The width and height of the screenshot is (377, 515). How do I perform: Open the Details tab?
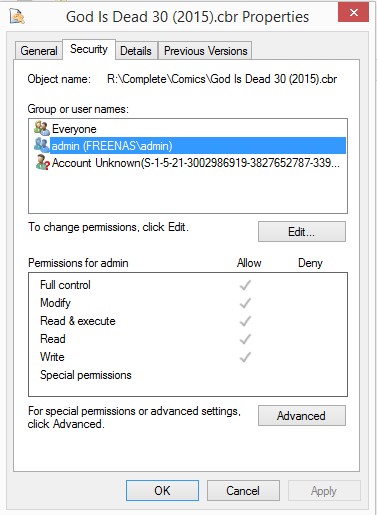pyautogui.click(x=136, y=51)
